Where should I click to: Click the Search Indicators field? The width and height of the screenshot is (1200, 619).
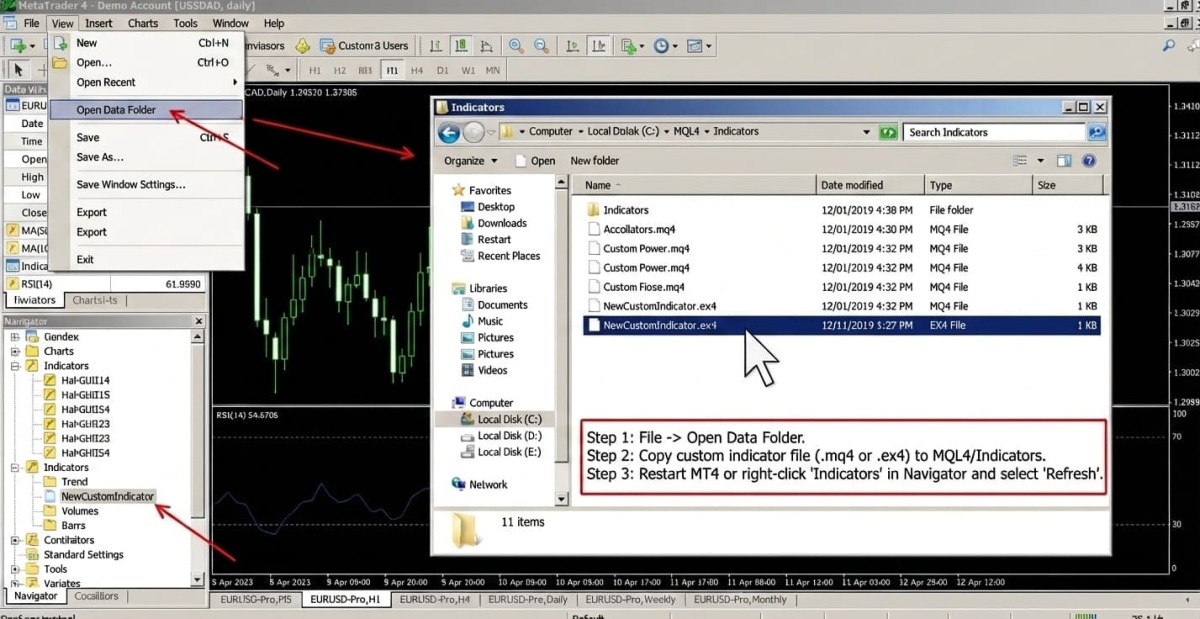[x=994, y=132]
